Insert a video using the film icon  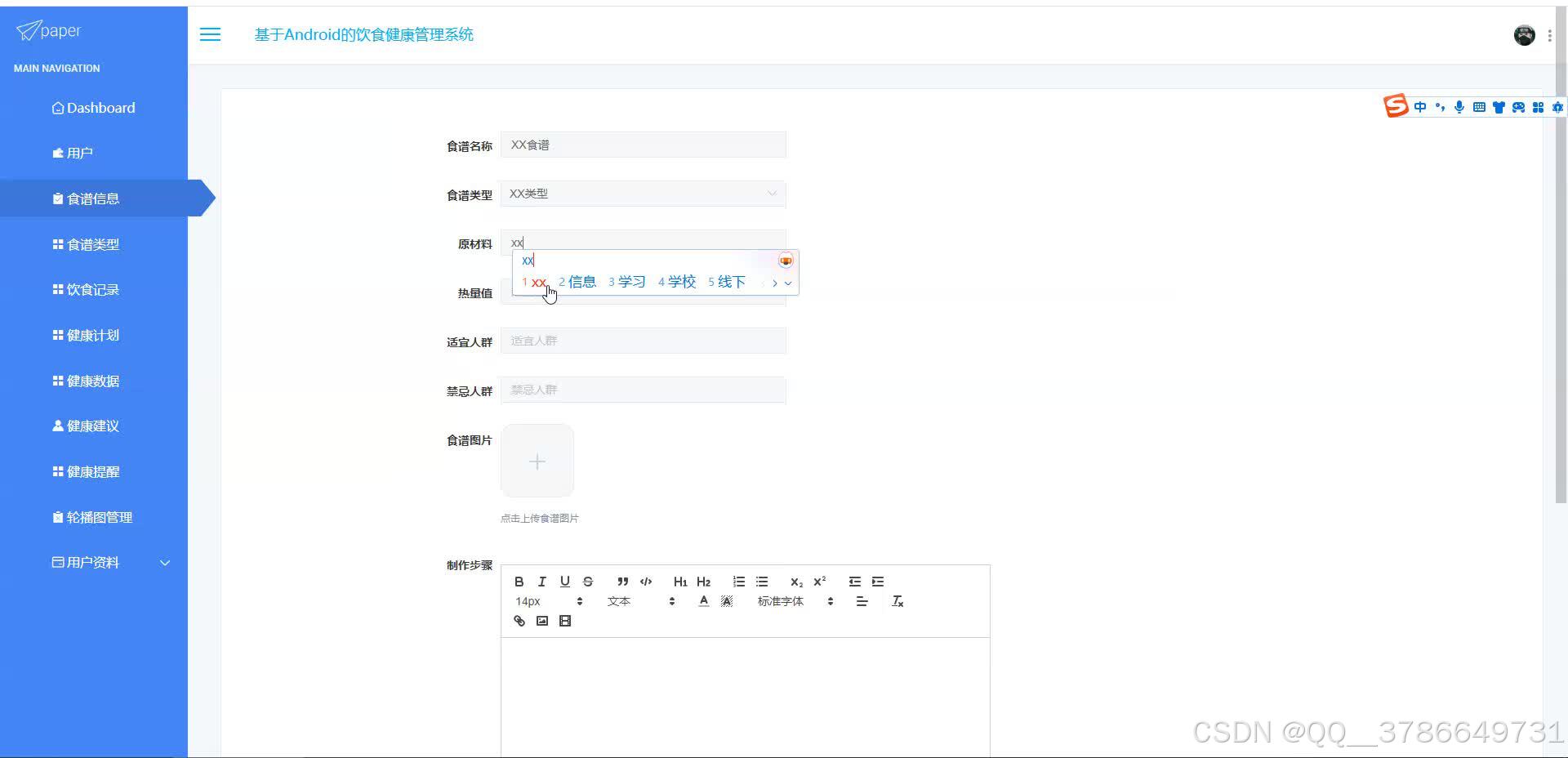pos(564,621)
